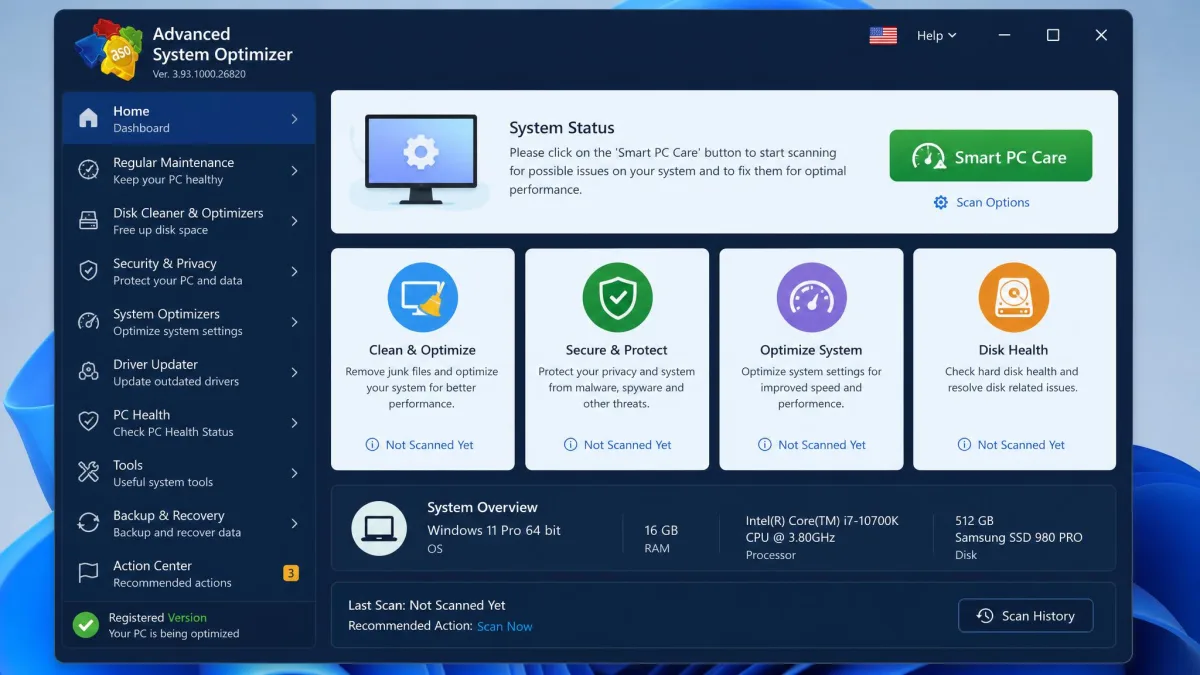
Task: Click the Backup & Recovery refresh icon
Action: pyautogui.click(x=89, y=523)
